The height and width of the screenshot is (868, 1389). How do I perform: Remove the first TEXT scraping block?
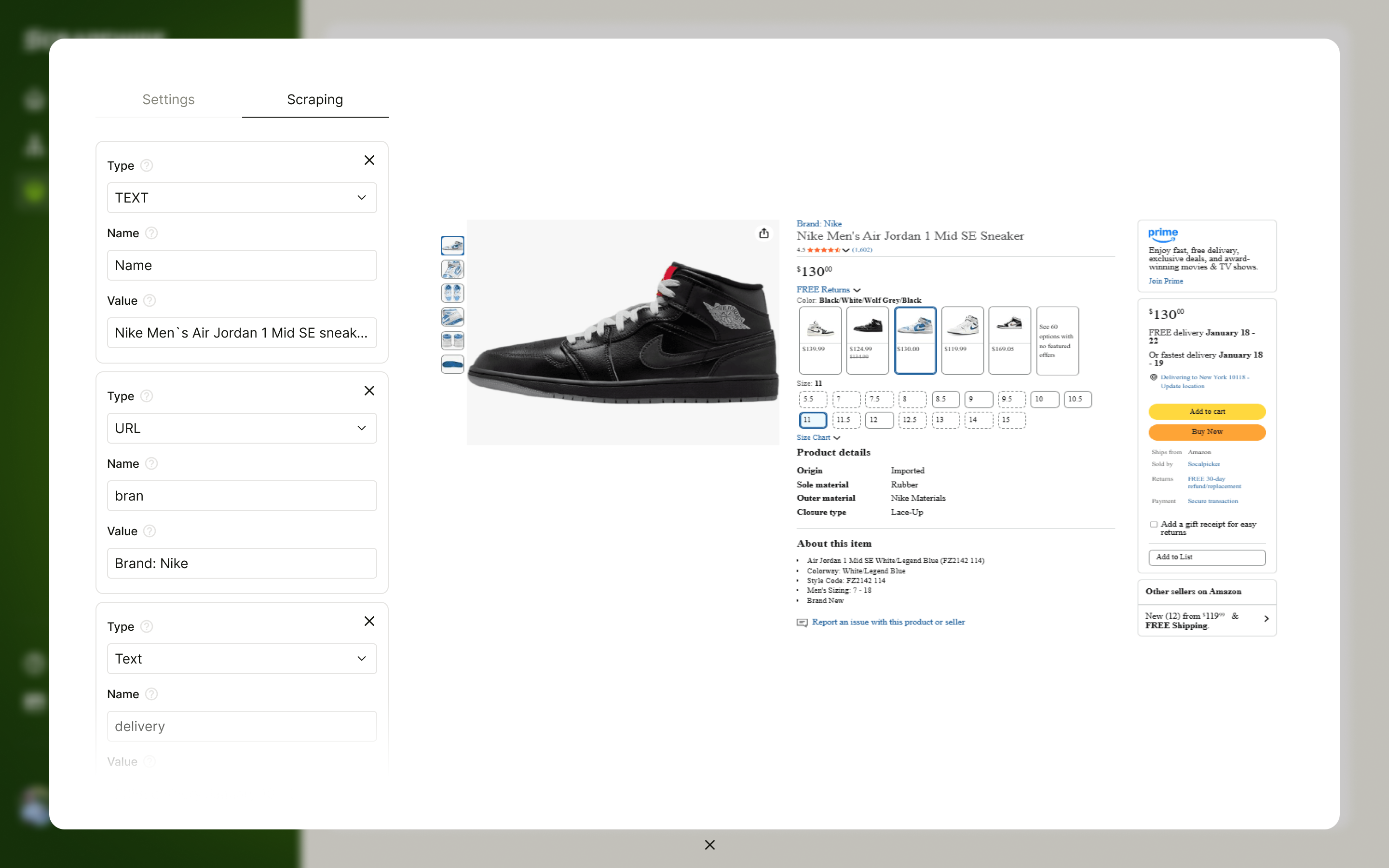tap(369, 160)
